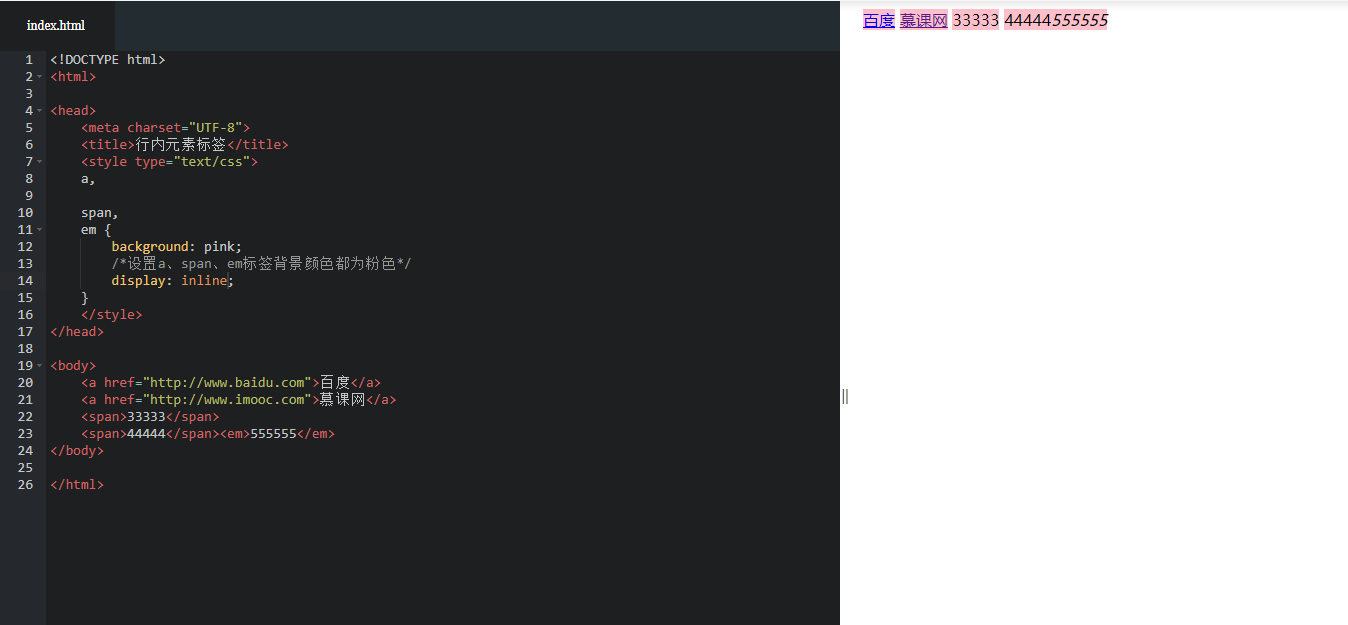
Task: Place cursor on the DOCTYPE html line
Action: coord(108,60)
